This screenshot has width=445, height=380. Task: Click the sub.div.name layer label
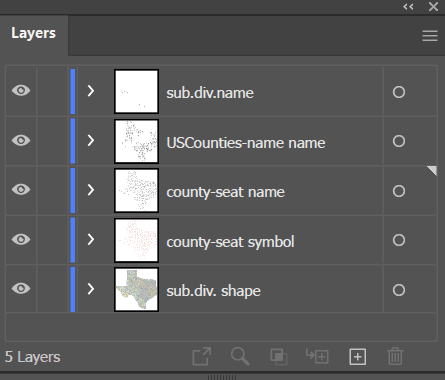tap(210, 93)
